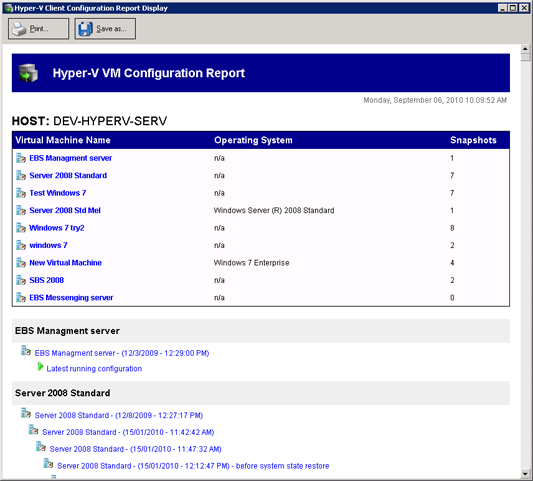Viewport: 533px width, 481px height.
Task: Open EBS Managment server 12/3/2009 snapshot link
Action: pyautogui.click(x=122, y=353)
